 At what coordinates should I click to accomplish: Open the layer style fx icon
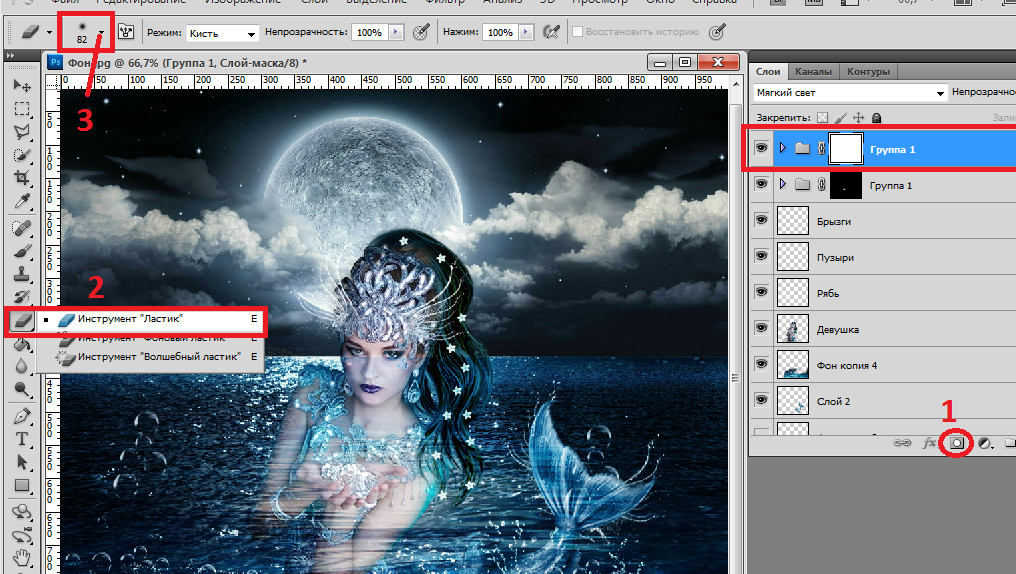coord(929,441)
